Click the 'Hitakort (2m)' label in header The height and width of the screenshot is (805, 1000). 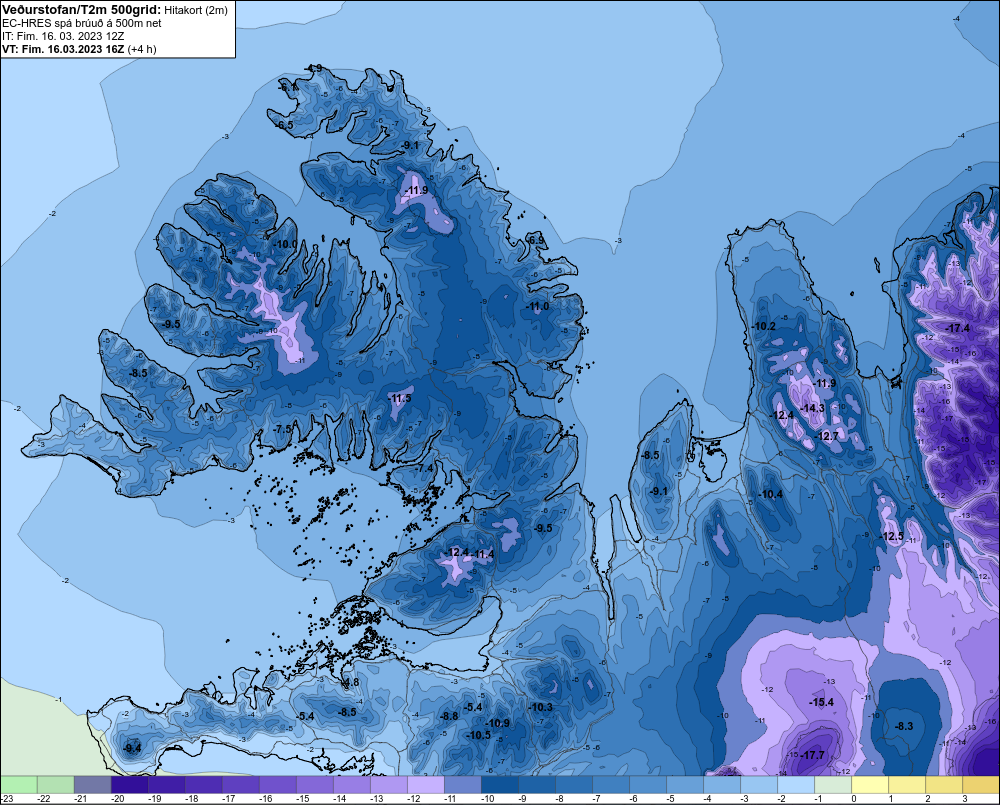tap(196, 10)
